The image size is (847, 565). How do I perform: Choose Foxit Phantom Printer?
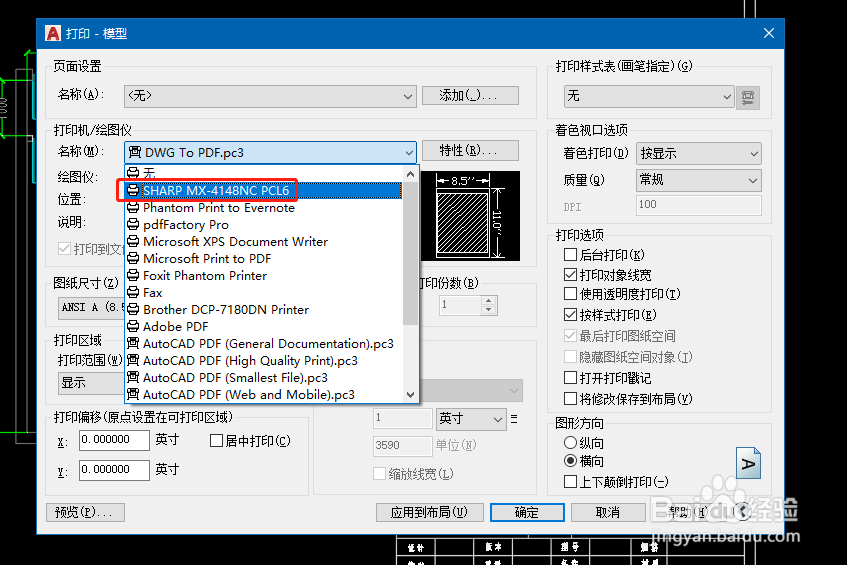(x=264, y=275)
